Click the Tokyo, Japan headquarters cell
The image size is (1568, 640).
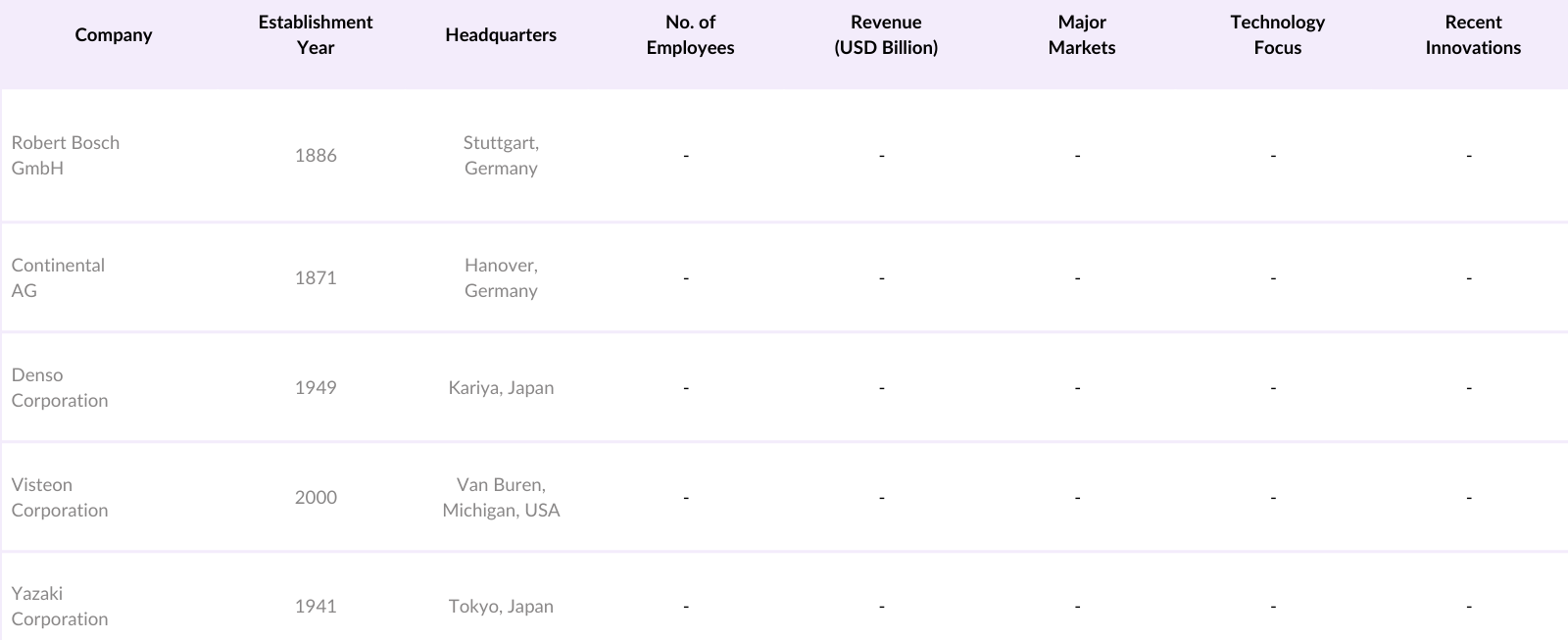(x=501, y=606)
